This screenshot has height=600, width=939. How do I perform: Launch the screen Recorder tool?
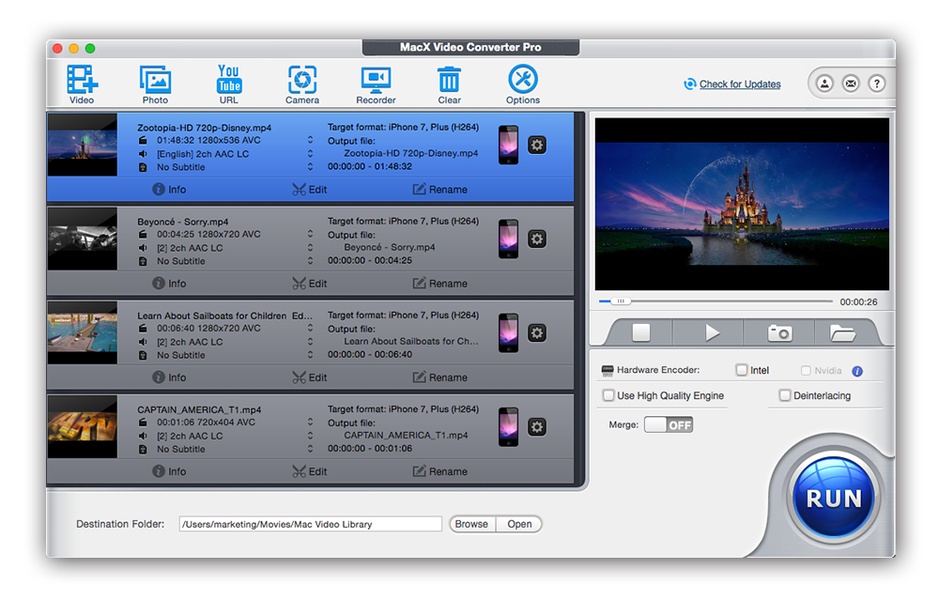click(x=375, y=80)
